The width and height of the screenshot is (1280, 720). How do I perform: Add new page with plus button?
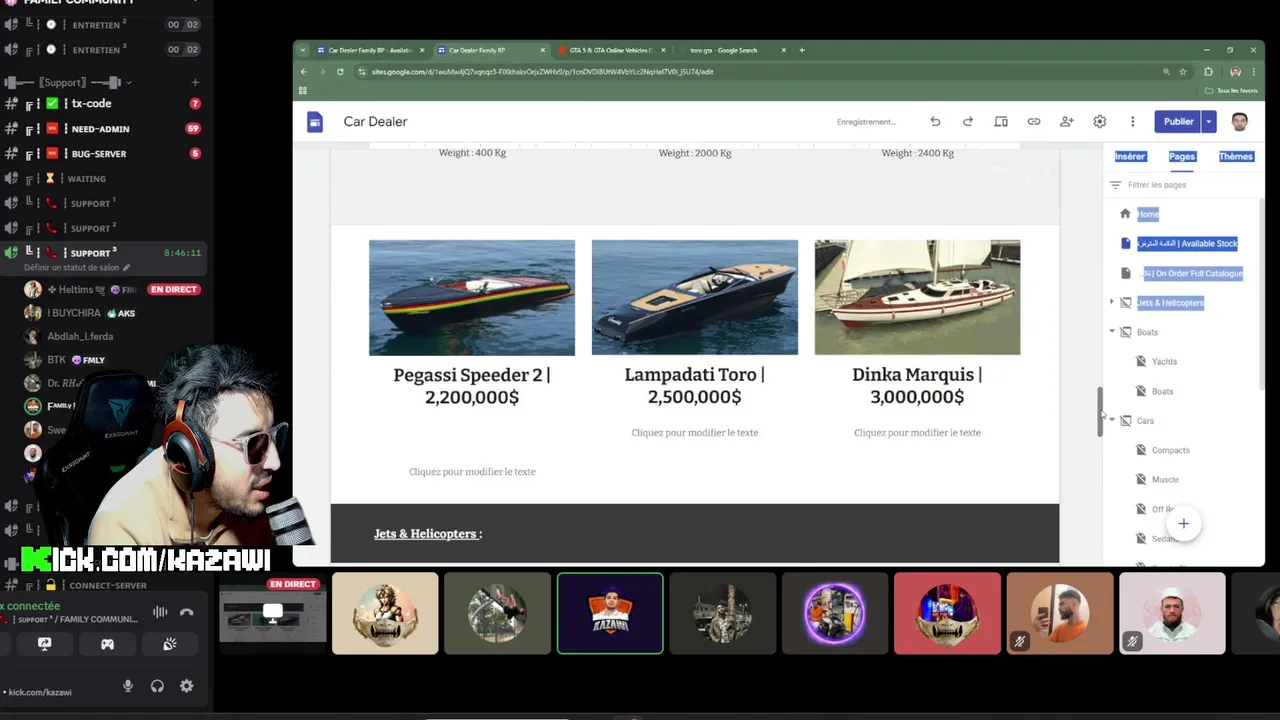[1183, 524]
